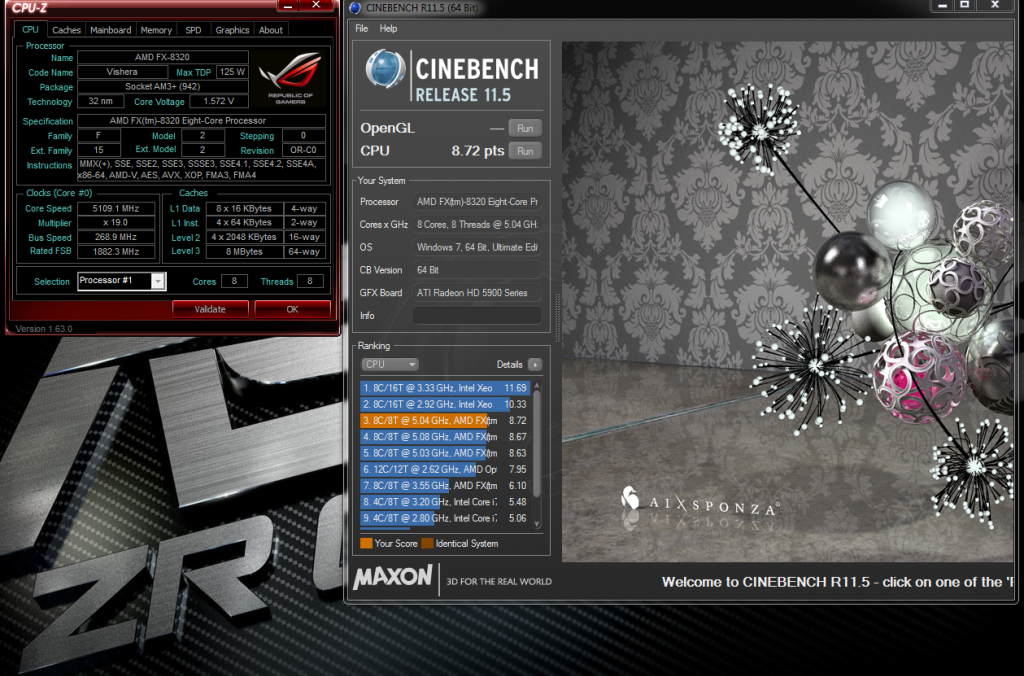Select the SPD tab in CPU-Z

coord(193,30)
